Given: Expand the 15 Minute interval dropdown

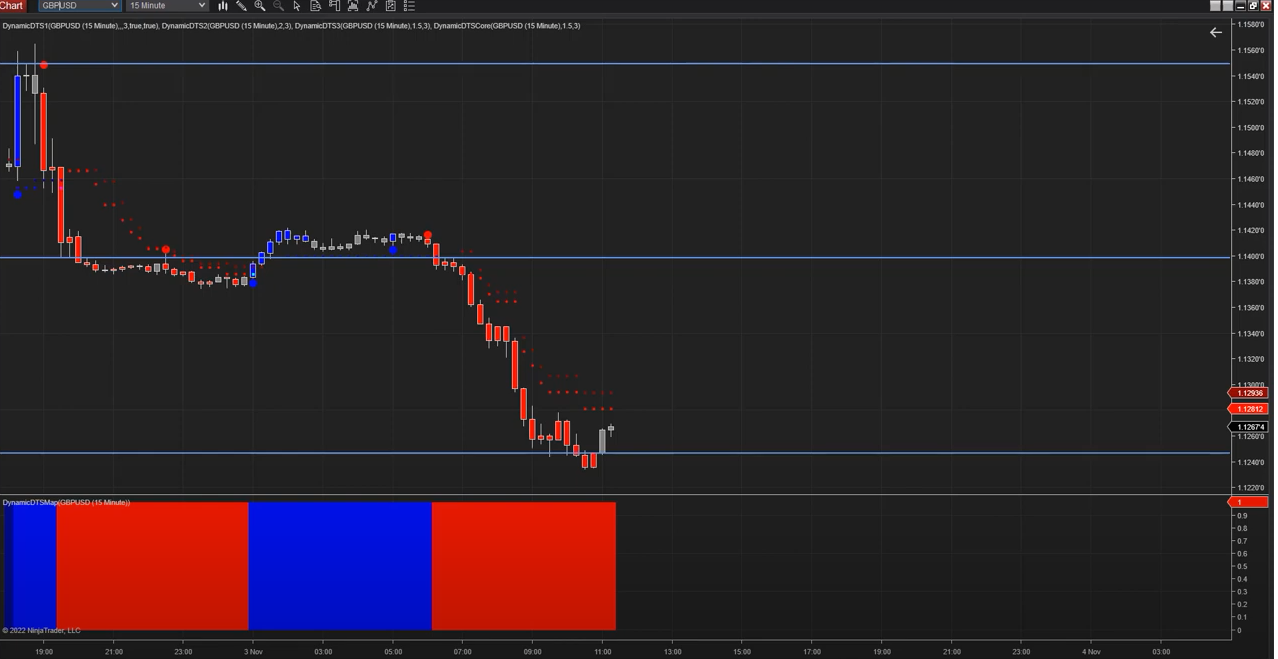Looking at the screenshot, I should click(201, 6).
